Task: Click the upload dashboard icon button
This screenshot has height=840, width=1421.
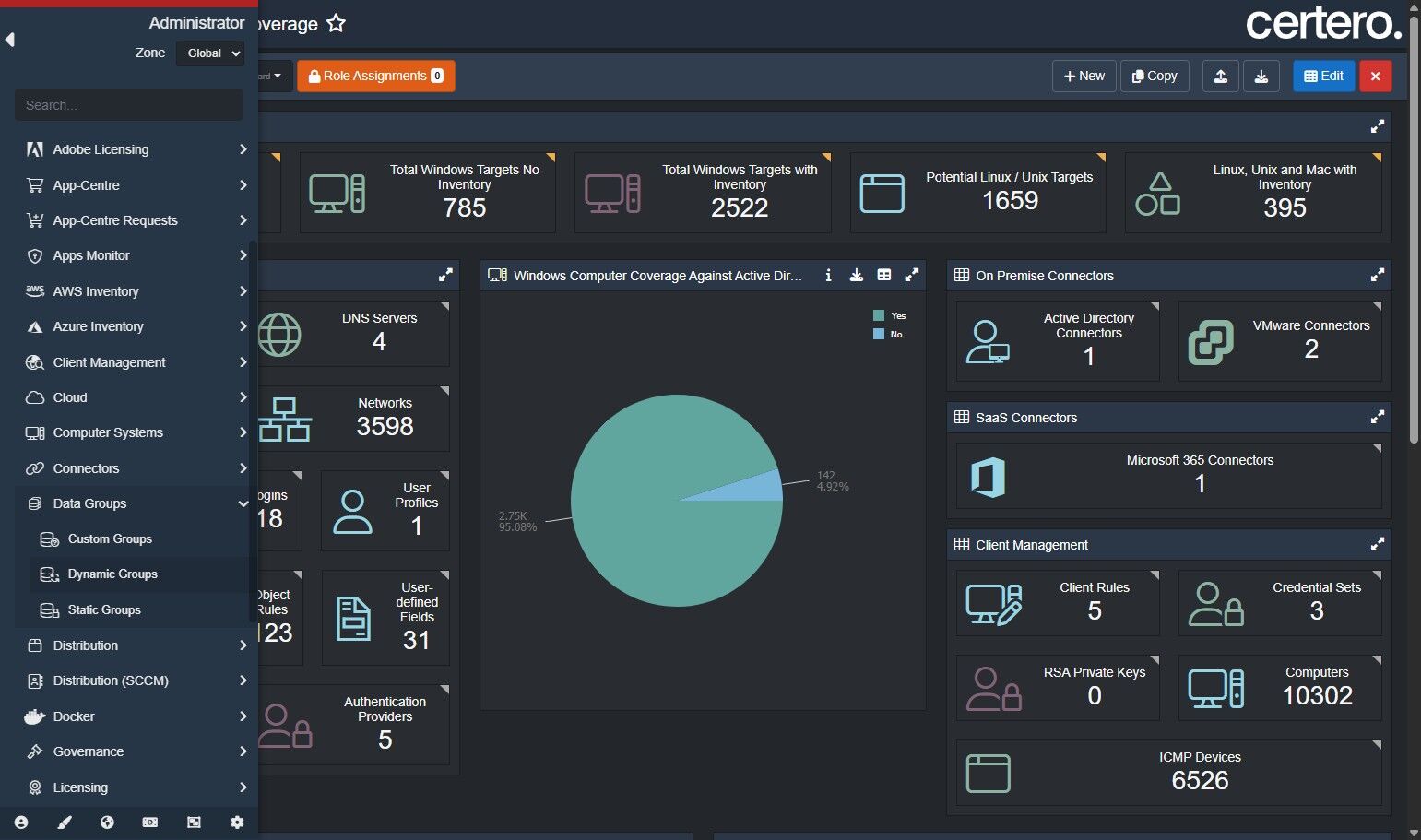Action: click(x=1220, y=76)
